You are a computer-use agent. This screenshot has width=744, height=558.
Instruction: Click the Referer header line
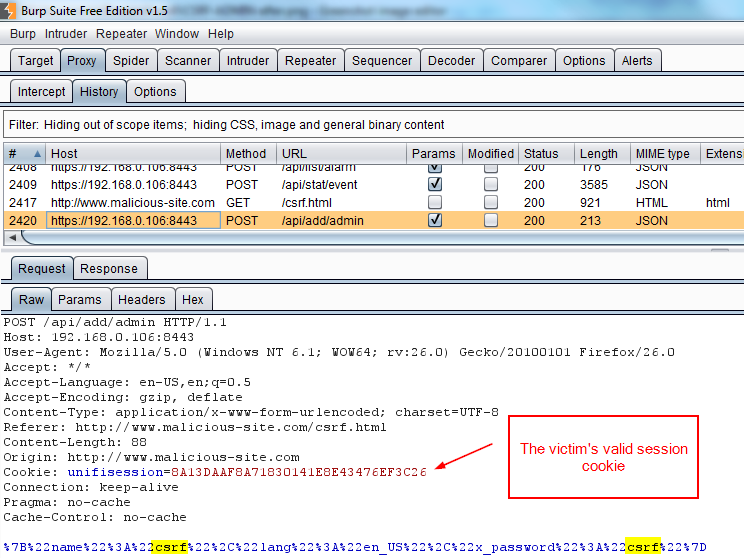[195, 427]
